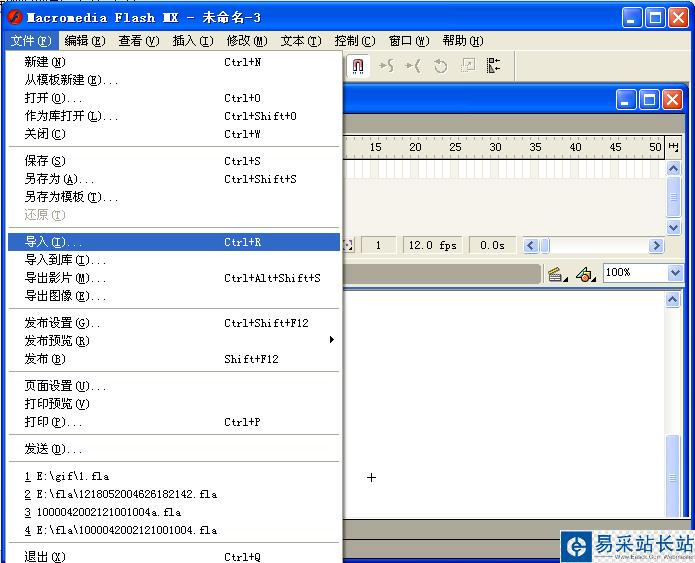The width and height of the screenshot is (695, 563).
Task: Close the inner document window
Action: 672,99
